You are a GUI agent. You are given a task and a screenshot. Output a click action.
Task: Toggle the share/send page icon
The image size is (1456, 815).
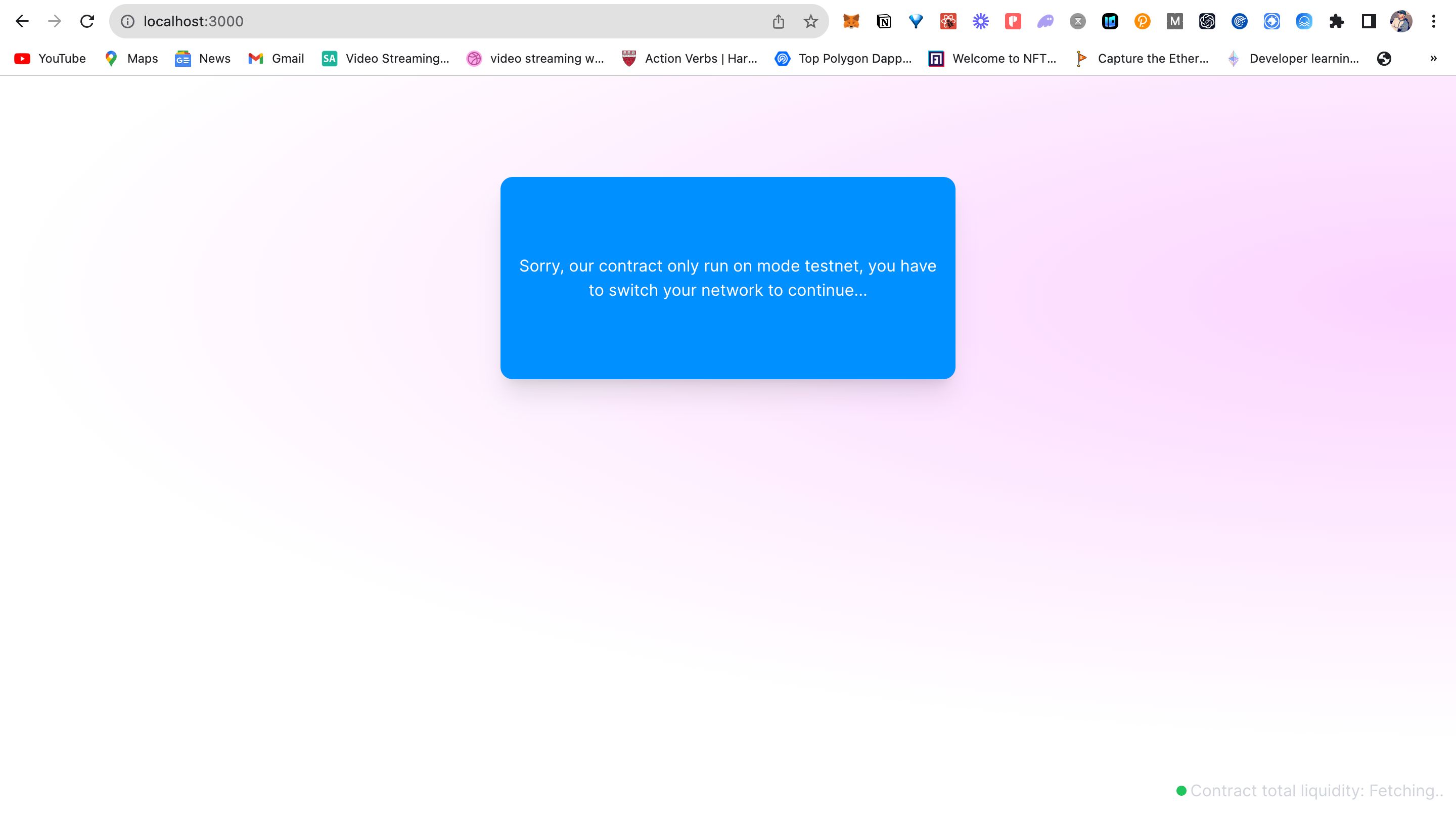coord(779,21)
